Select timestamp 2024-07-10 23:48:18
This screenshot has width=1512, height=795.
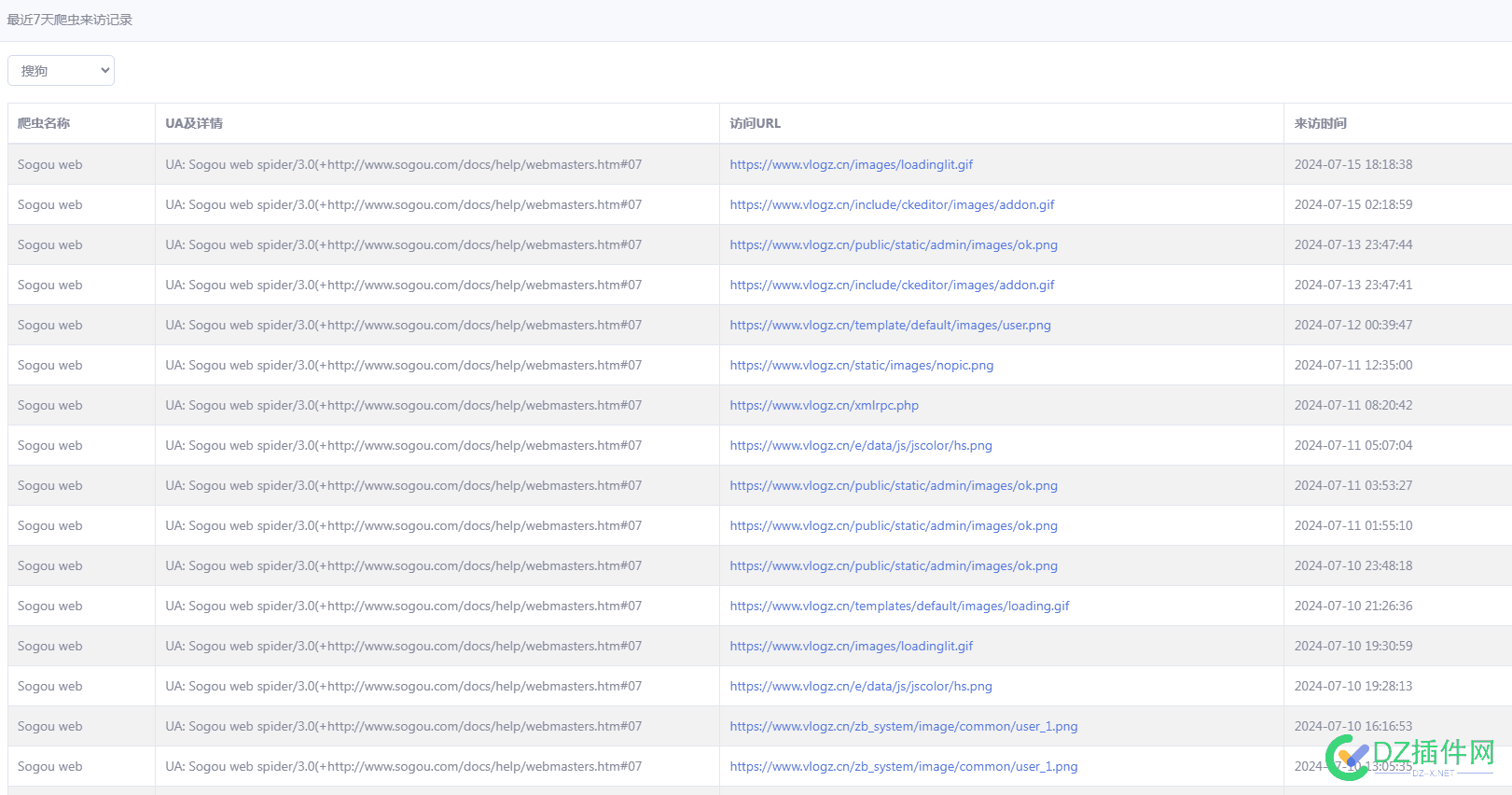pos(1353,565)
